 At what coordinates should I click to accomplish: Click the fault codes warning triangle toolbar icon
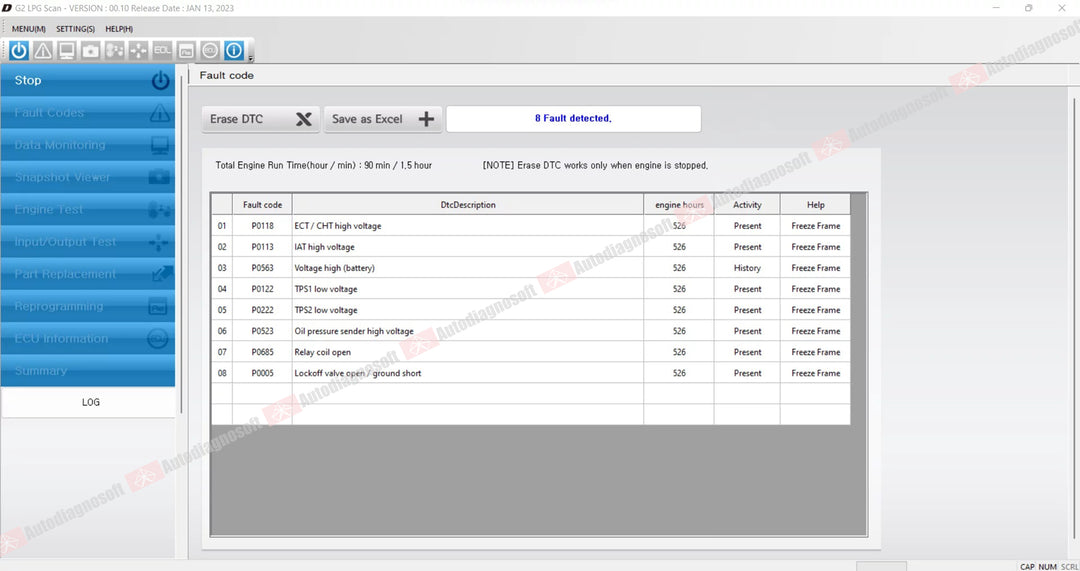[x=43, y=50]
